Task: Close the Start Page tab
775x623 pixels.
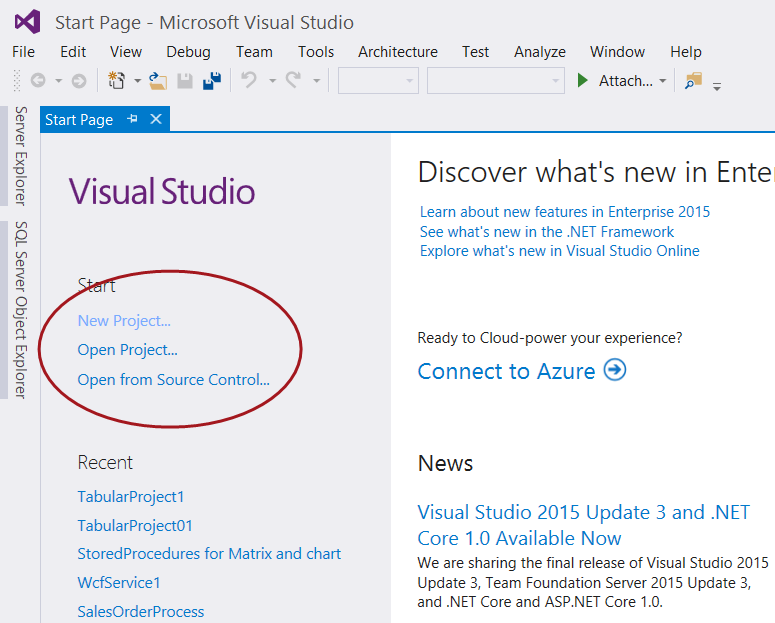Action: [156, 119]
